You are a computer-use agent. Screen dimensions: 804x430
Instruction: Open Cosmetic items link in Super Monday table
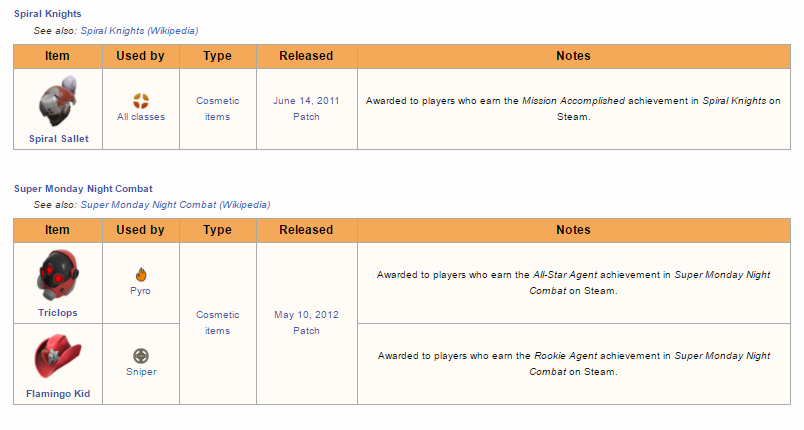[x=218, y=323]
